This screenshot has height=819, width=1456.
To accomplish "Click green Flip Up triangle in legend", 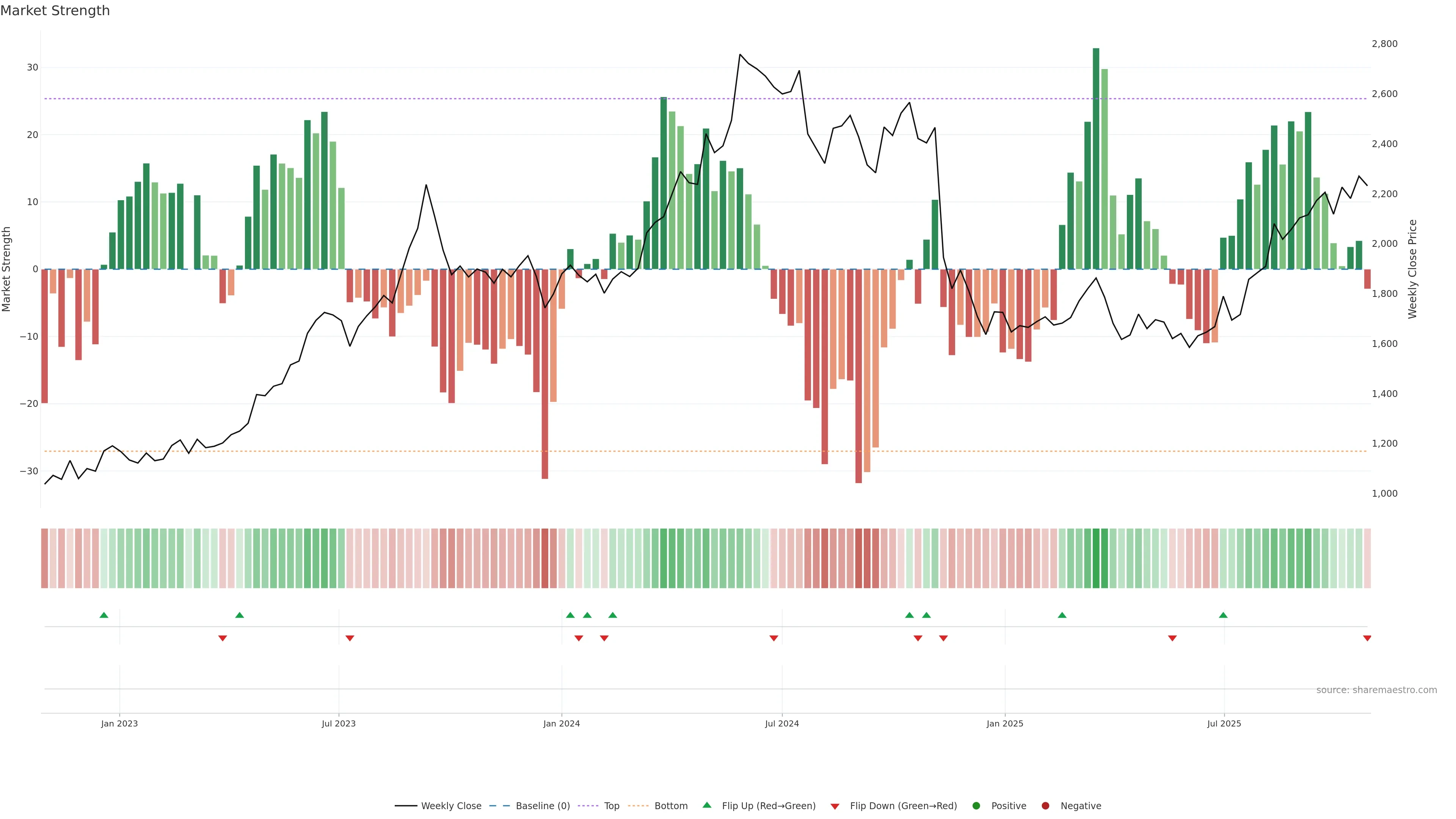I will pos(706,805).
